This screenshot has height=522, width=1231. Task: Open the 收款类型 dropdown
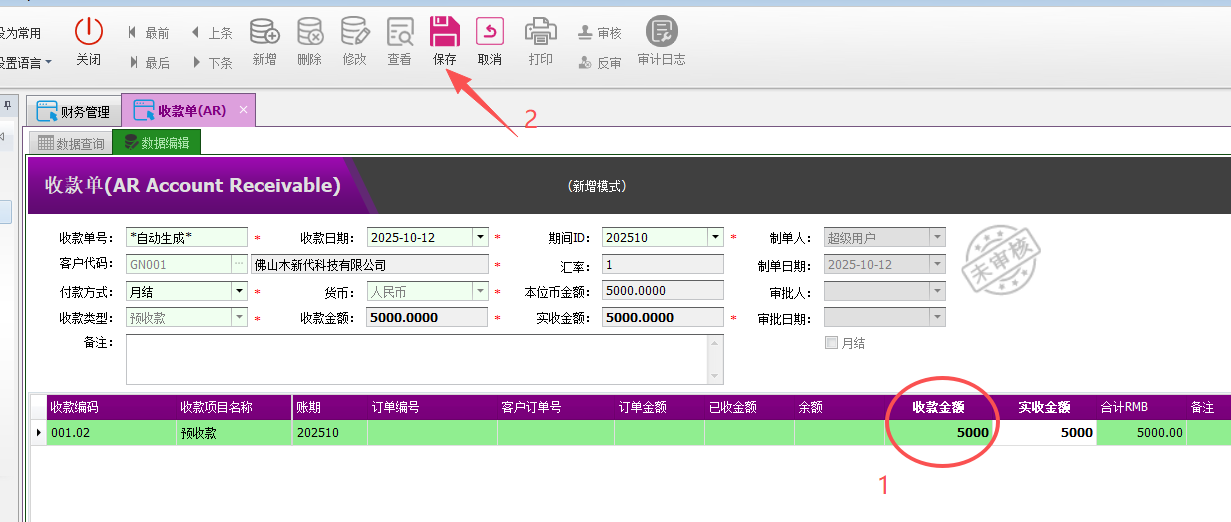[x=239, y=318]
